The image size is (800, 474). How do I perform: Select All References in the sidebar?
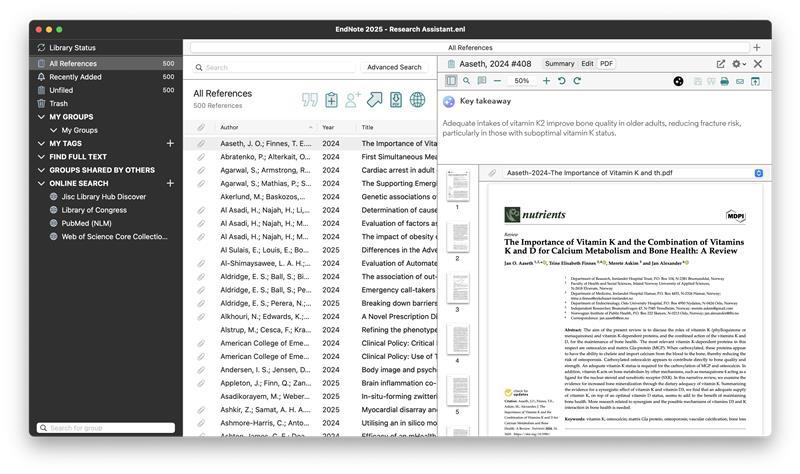tap(106, 63)
